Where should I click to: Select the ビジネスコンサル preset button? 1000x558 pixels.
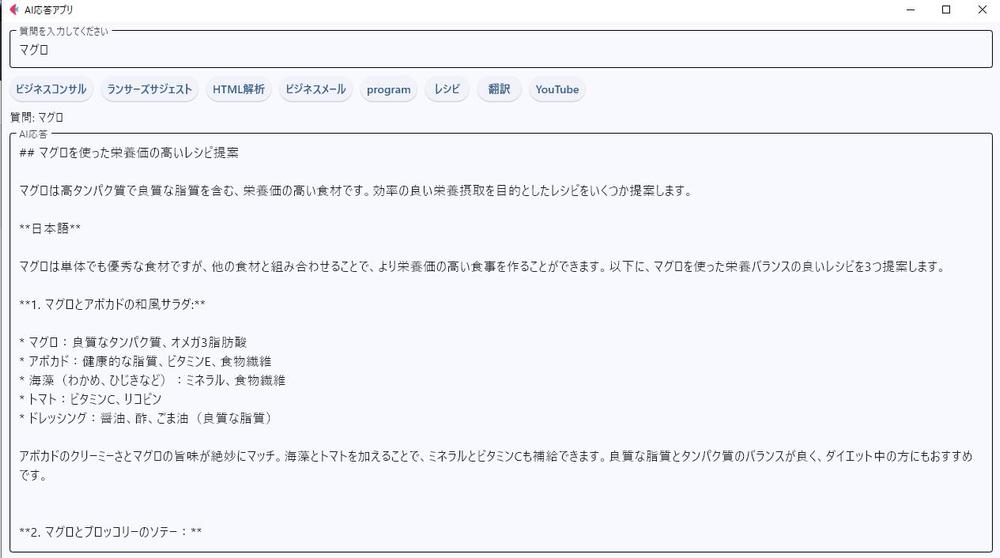click(51, 89)
